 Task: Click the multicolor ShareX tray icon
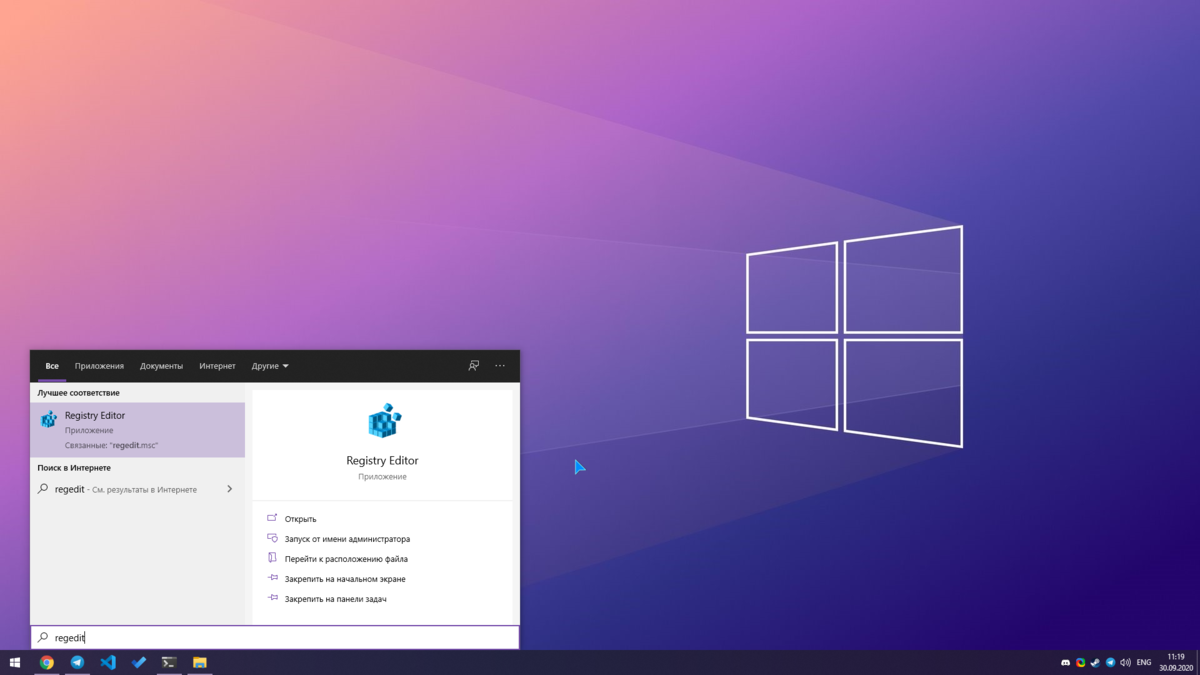(x=1080, y=663)
